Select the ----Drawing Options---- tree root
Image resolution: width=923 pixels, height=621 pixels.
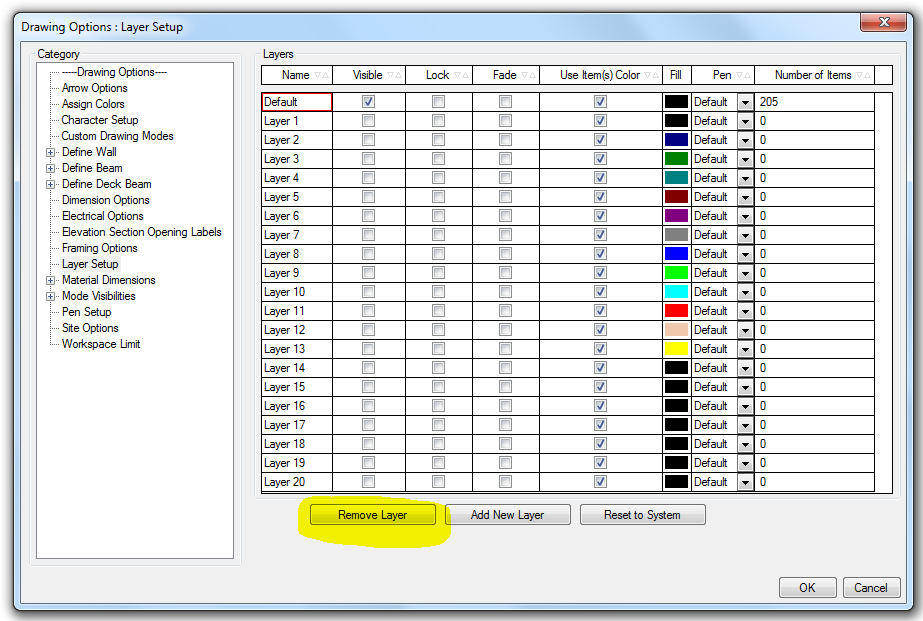tap(114, 72)
